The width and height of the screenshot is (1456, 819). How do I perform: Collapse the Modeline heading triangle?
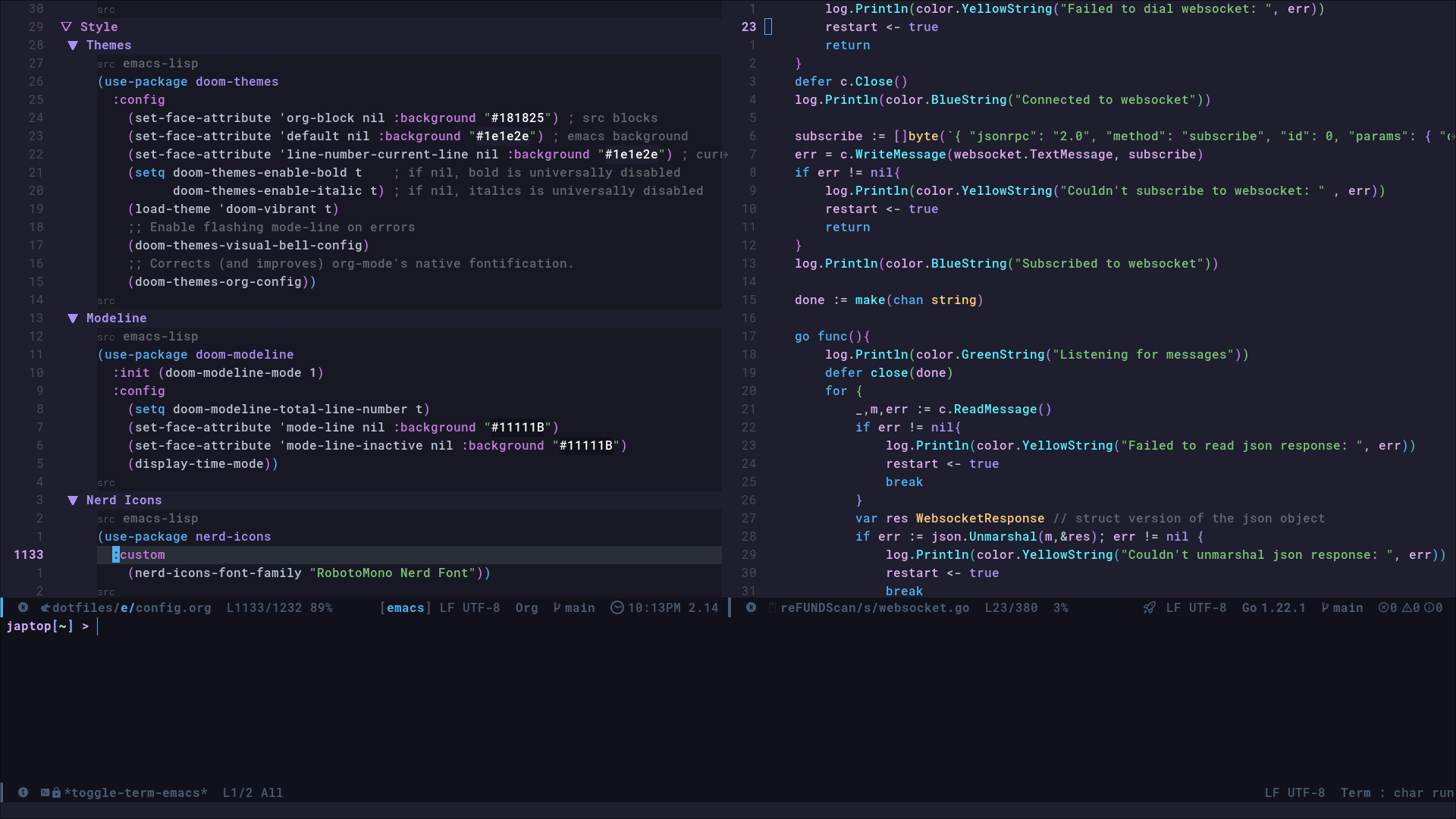73,318
